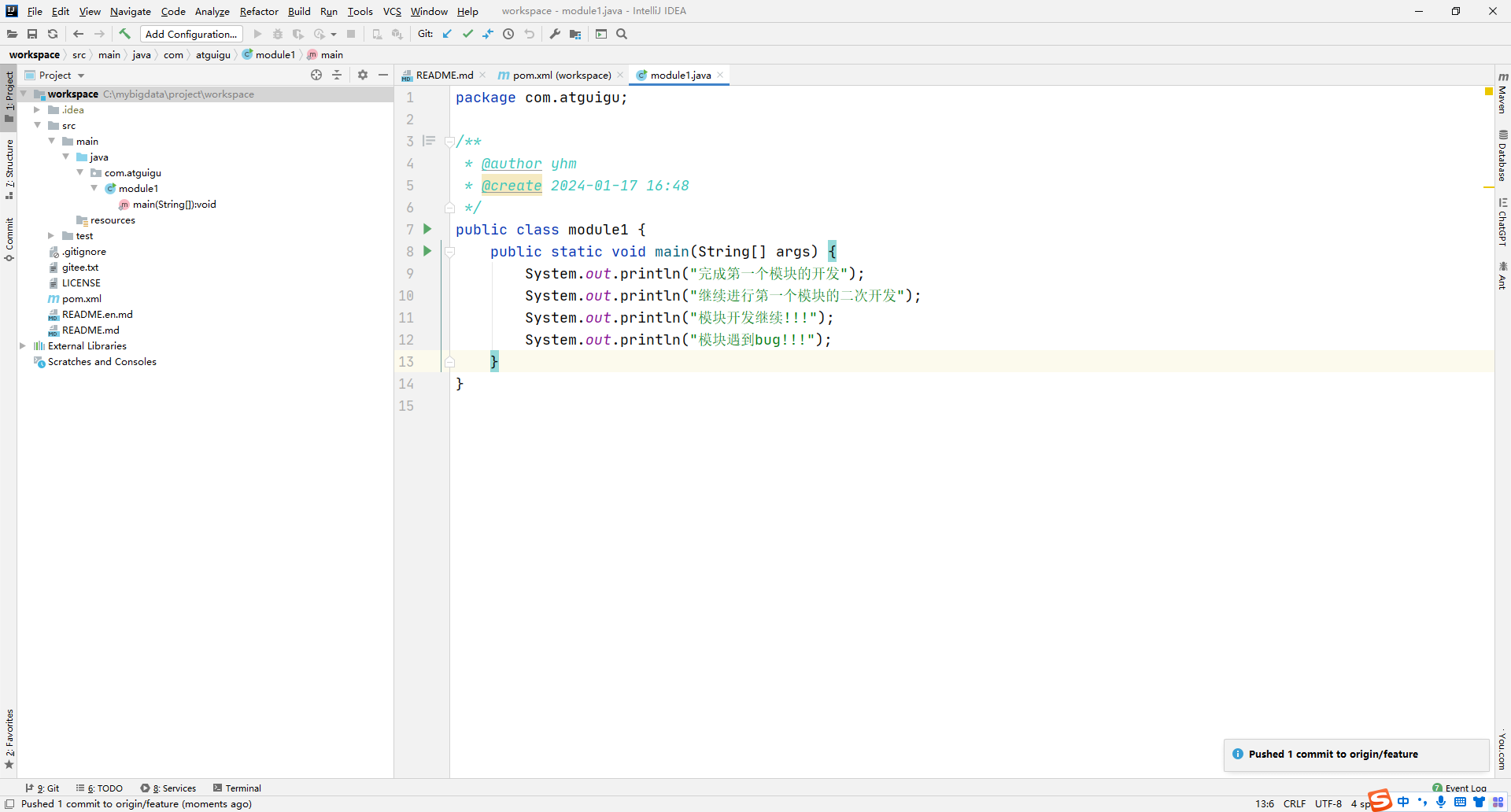Image resolution: width=1511 pixels, height=812 pixels.
Task: Click the Build Project hammer icon
Action: (x=124, y=34)
